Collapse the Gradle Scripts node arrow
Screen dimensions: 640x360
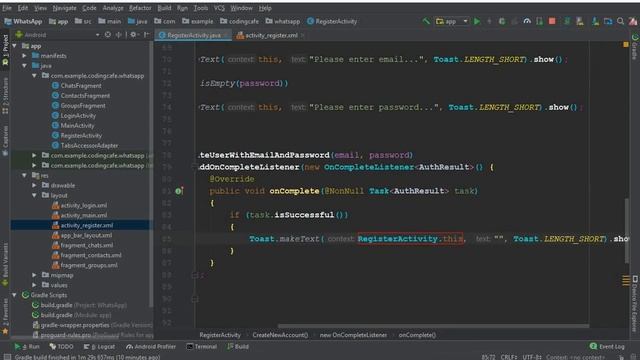coord(15,295)
